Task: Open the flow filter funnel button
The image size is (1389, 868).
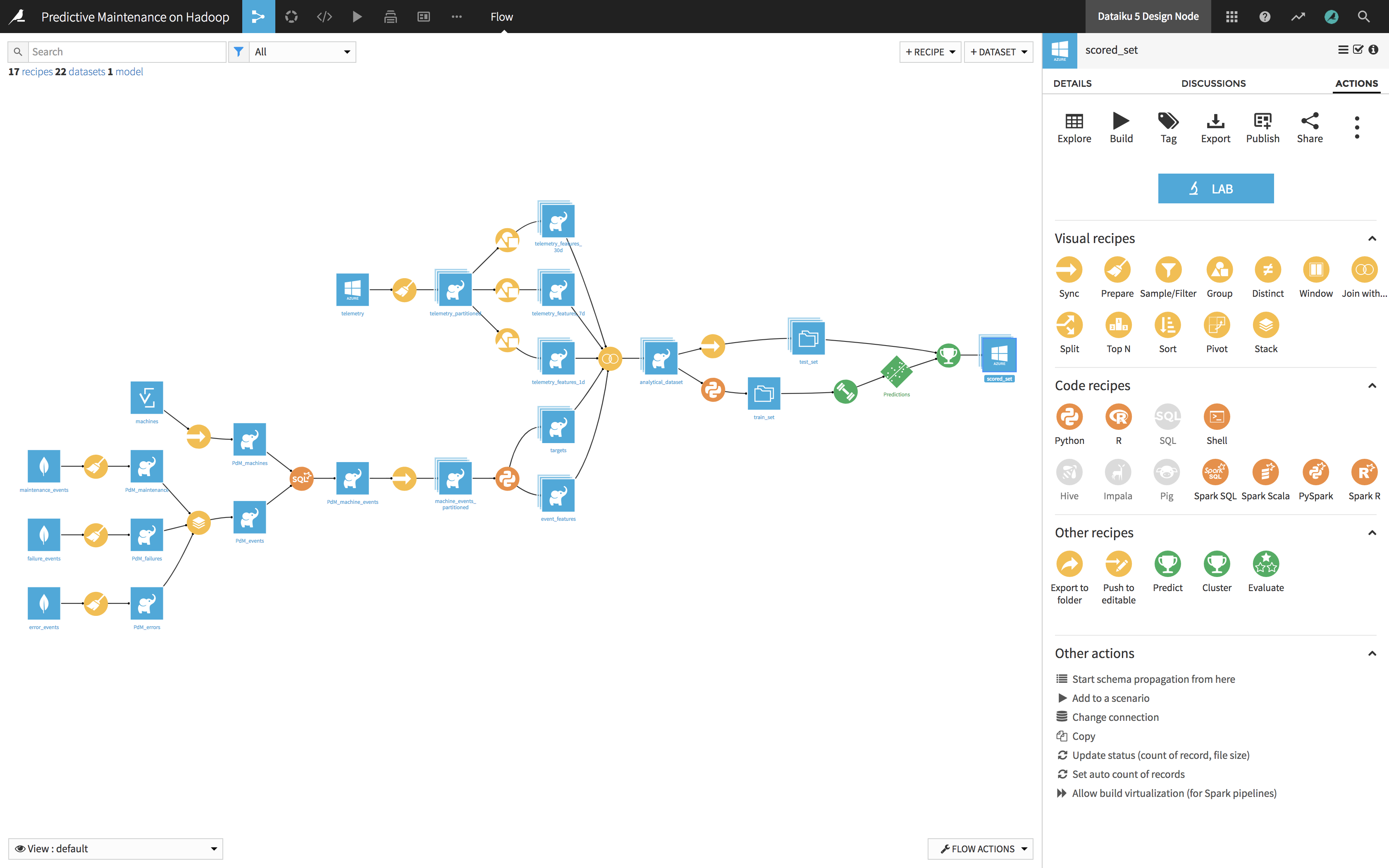Action: point(239,52)
